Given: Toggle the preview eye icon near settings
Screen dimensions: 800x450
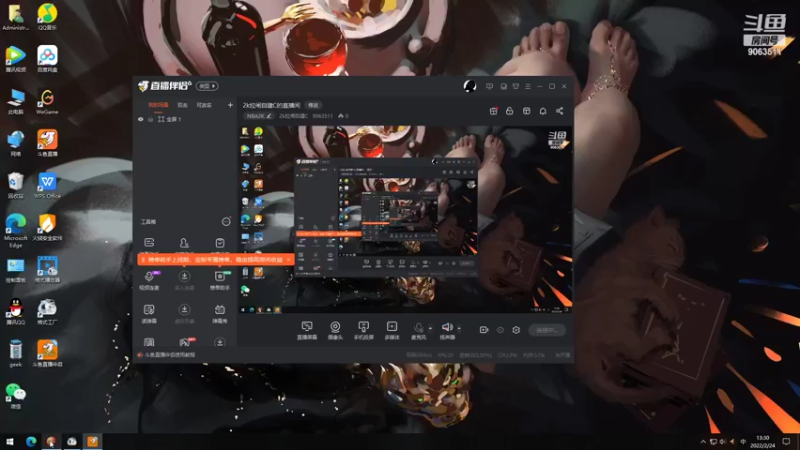Looking at the screenshot, I should (x=500, y=330).
